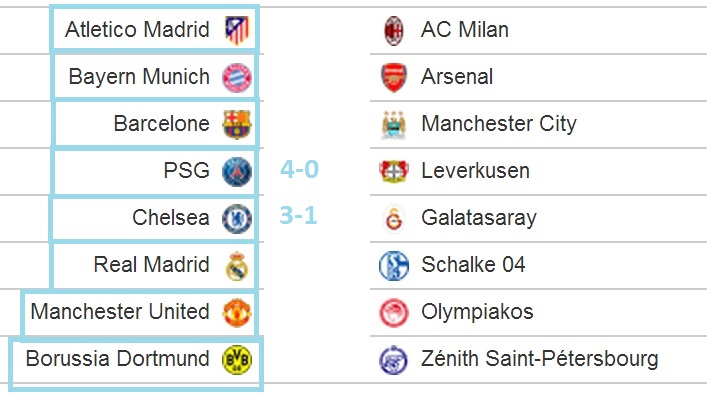Select the PSG team logo
707x395 pixels.
pyautogui.click(x=237, y=172)
